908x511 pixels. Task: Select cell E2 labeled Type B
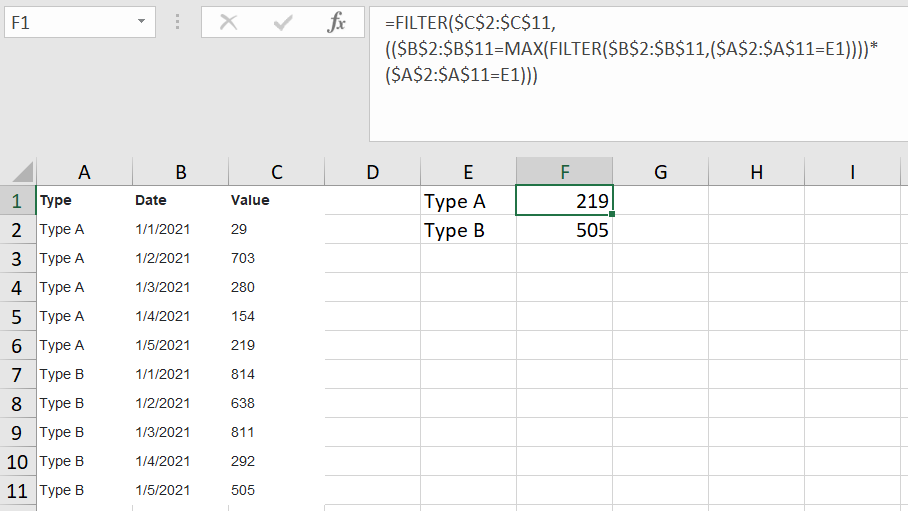[468, 230]
